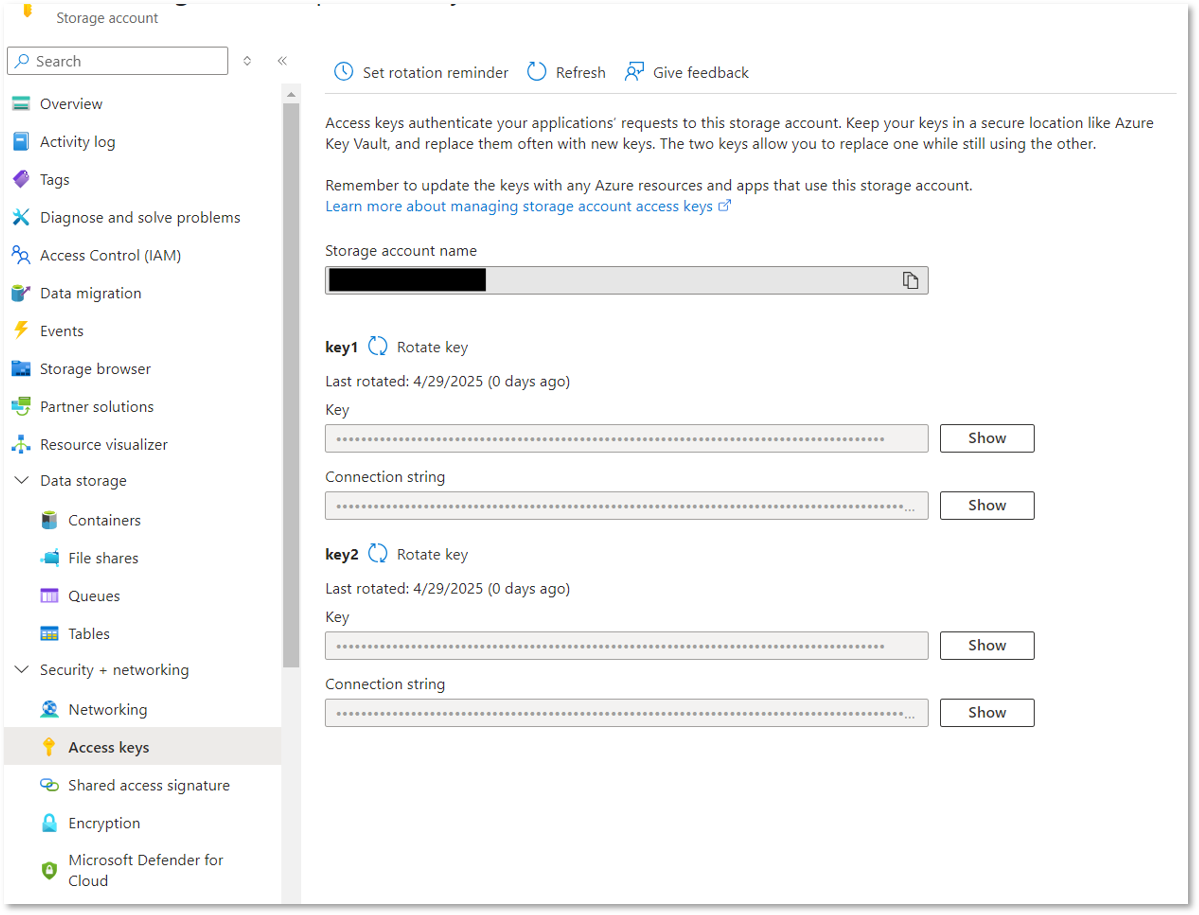The height and width of the screenshot is (915, 1199).
Task: Click the Give feedback label
Action: point(700,73)
